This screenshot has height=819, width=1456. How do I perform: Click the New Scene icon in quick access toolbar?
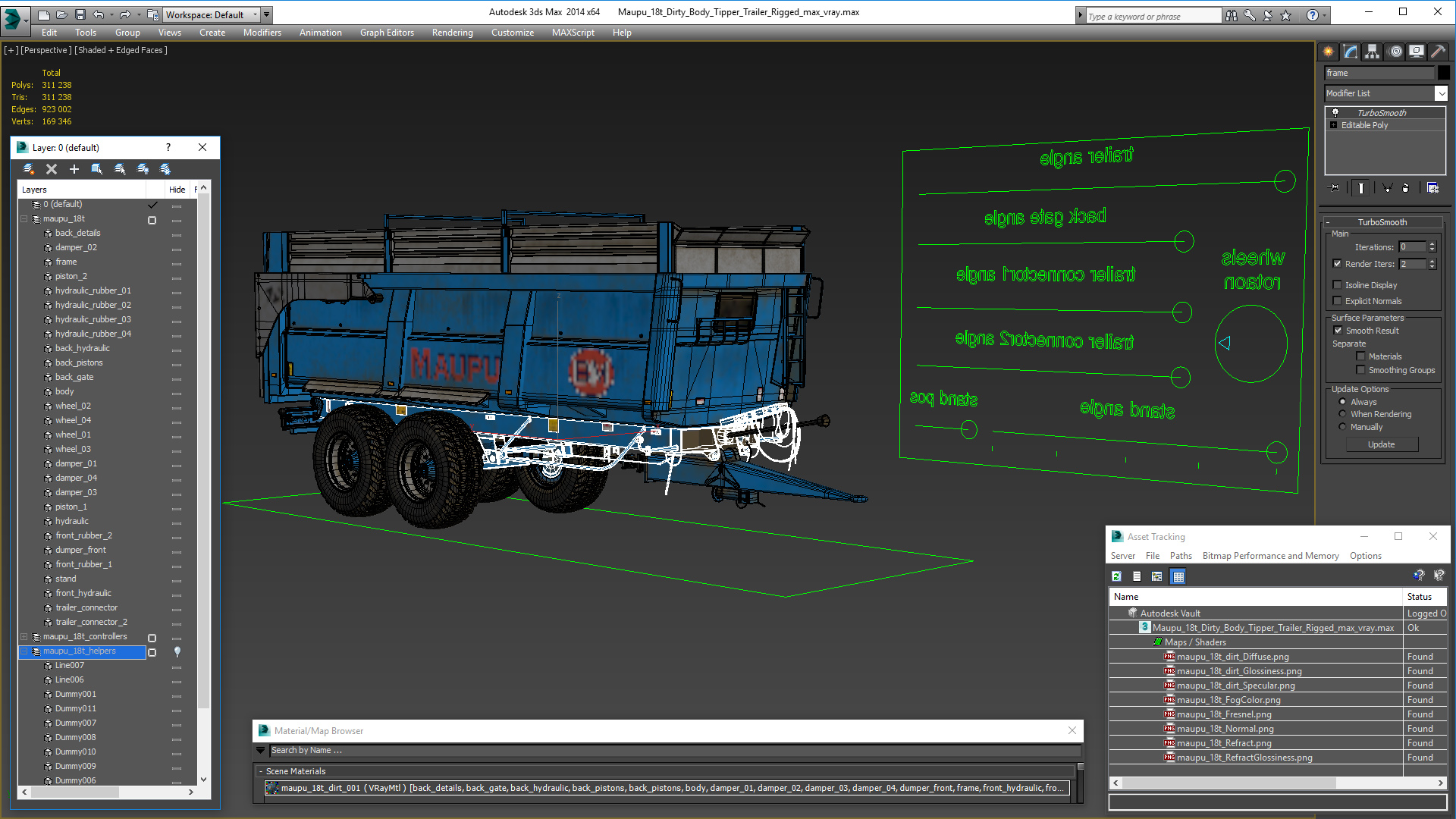pos(44,14)
